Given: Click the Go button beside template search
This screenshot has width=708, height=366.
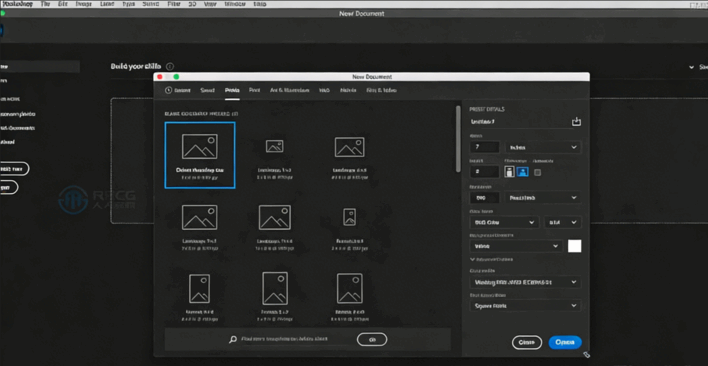Looking at the screenshot, I should pyautogui.click(x=372, y=339).
